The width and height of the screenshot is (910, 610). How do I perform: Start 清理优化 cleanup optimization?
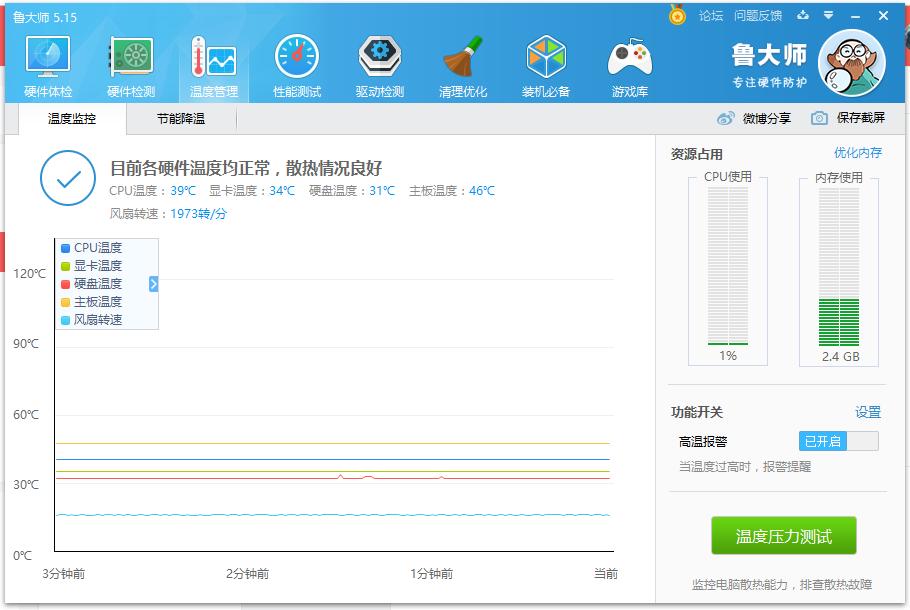pos(462,63)
